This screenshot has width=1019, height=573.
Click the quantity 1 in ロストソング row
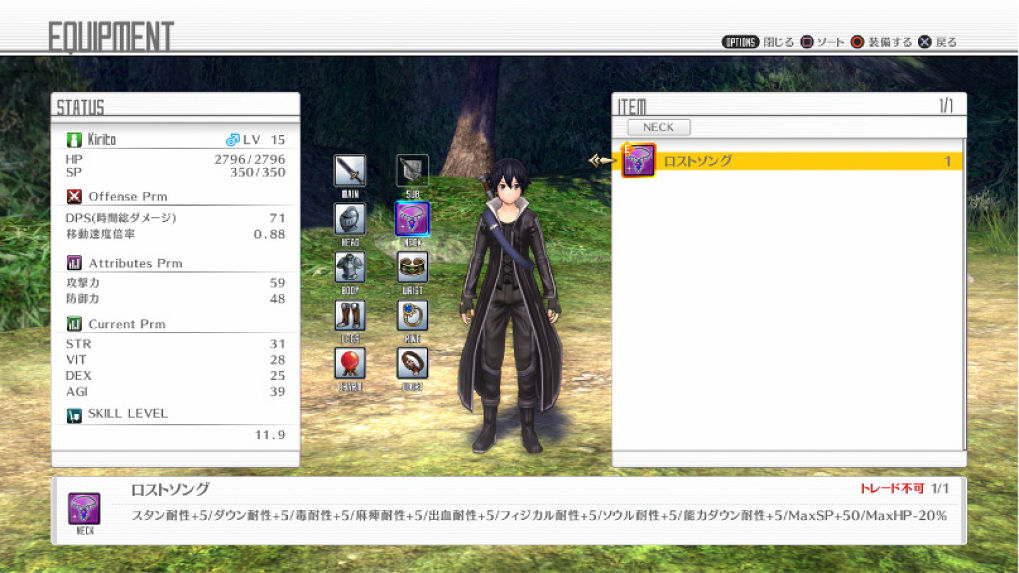pos(948,161)
